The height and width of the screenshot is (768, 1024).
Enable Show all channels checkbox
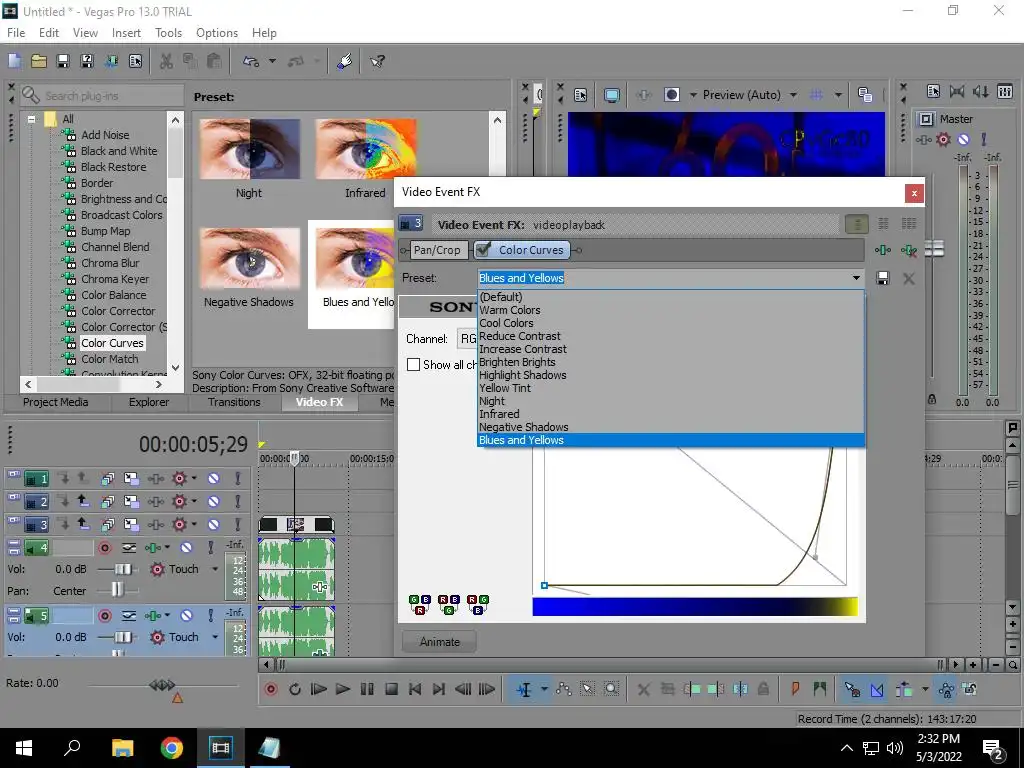[x=413, y=364]
